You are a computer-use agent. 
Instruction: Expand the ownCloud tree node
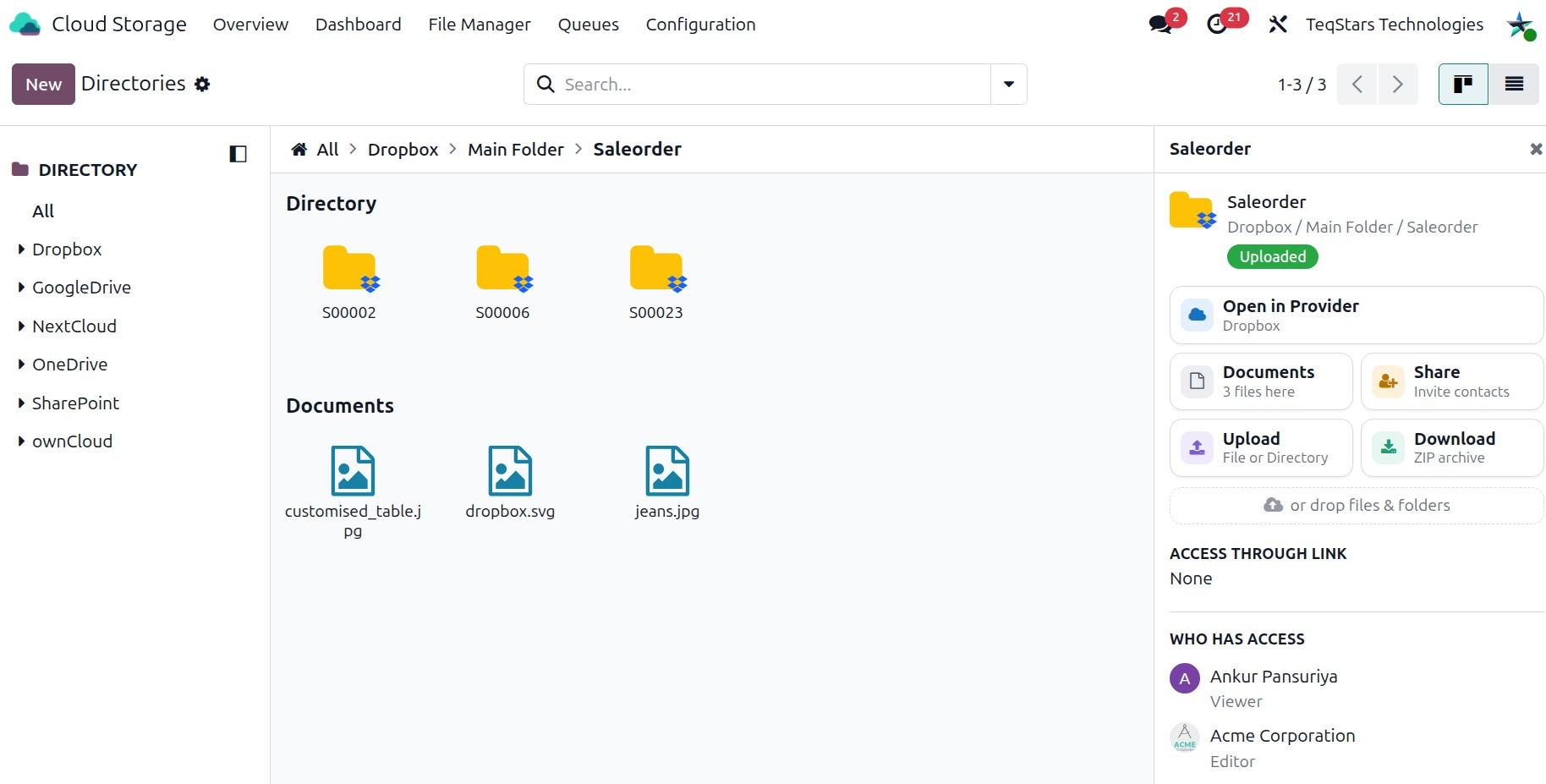21,441
